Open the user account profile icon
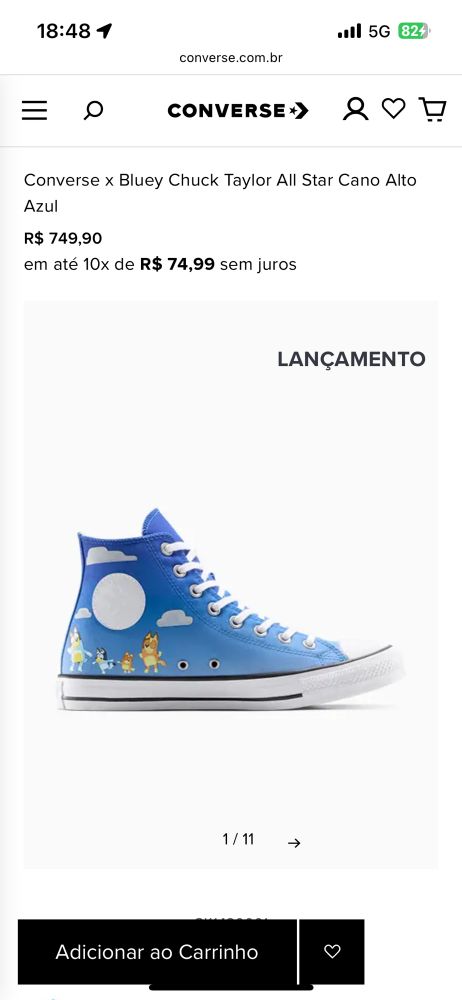The image size is (462, 1000). point(355,109)
